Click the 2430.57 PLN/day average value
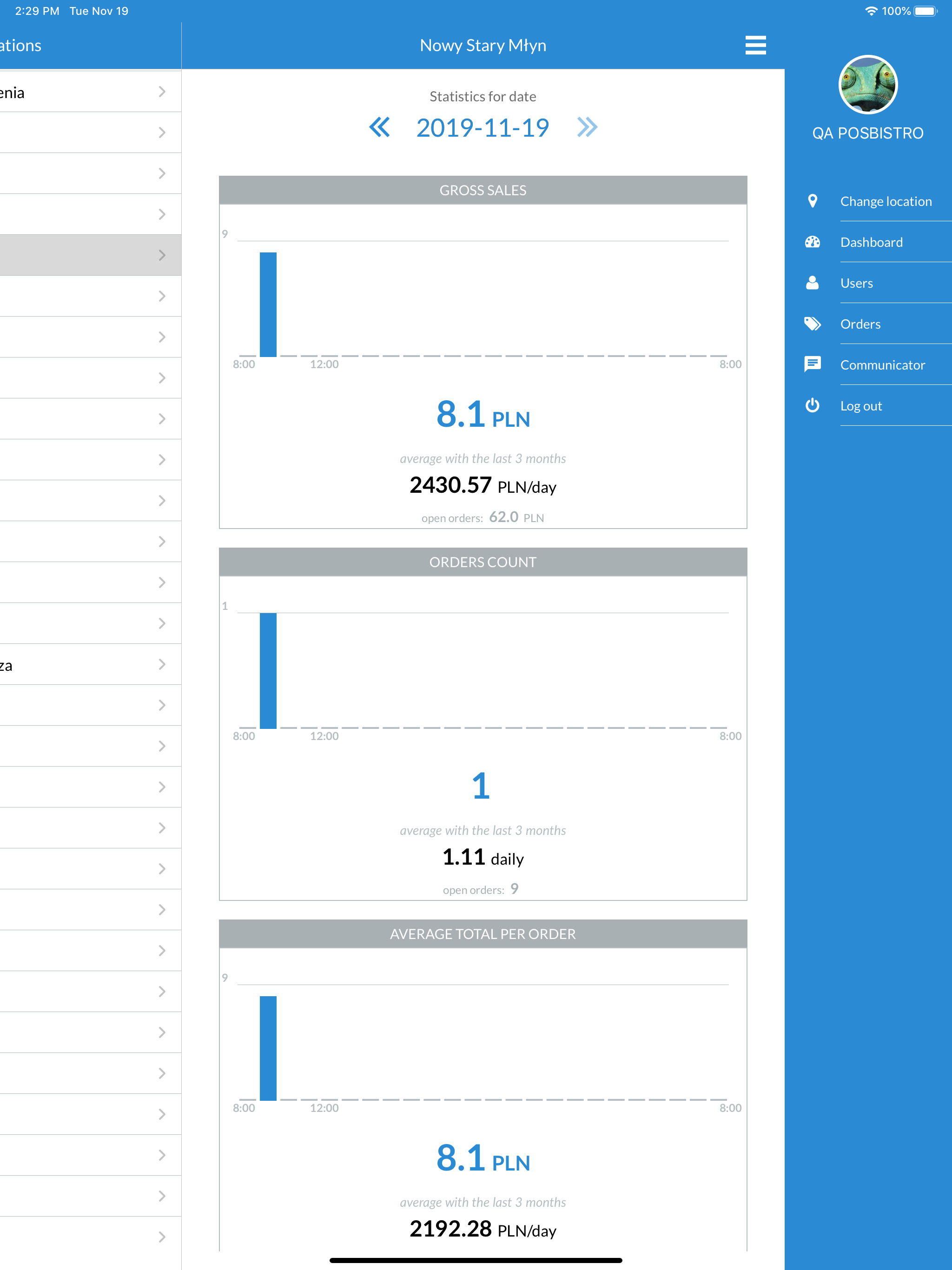Screen dimensions: 952x1270 pos(483,485)
